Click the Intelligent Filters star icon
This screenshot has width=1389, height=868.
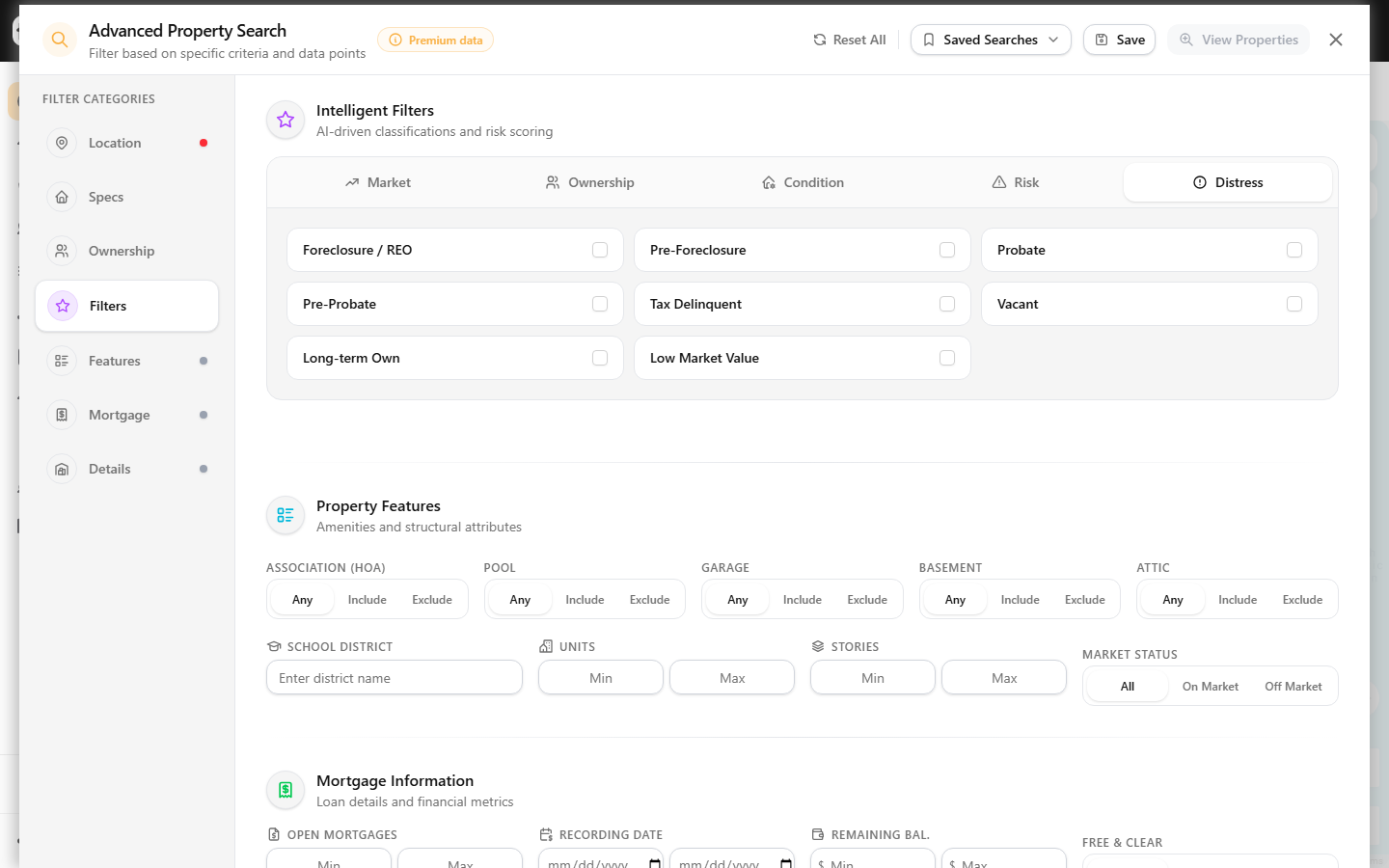coord(286,120)
